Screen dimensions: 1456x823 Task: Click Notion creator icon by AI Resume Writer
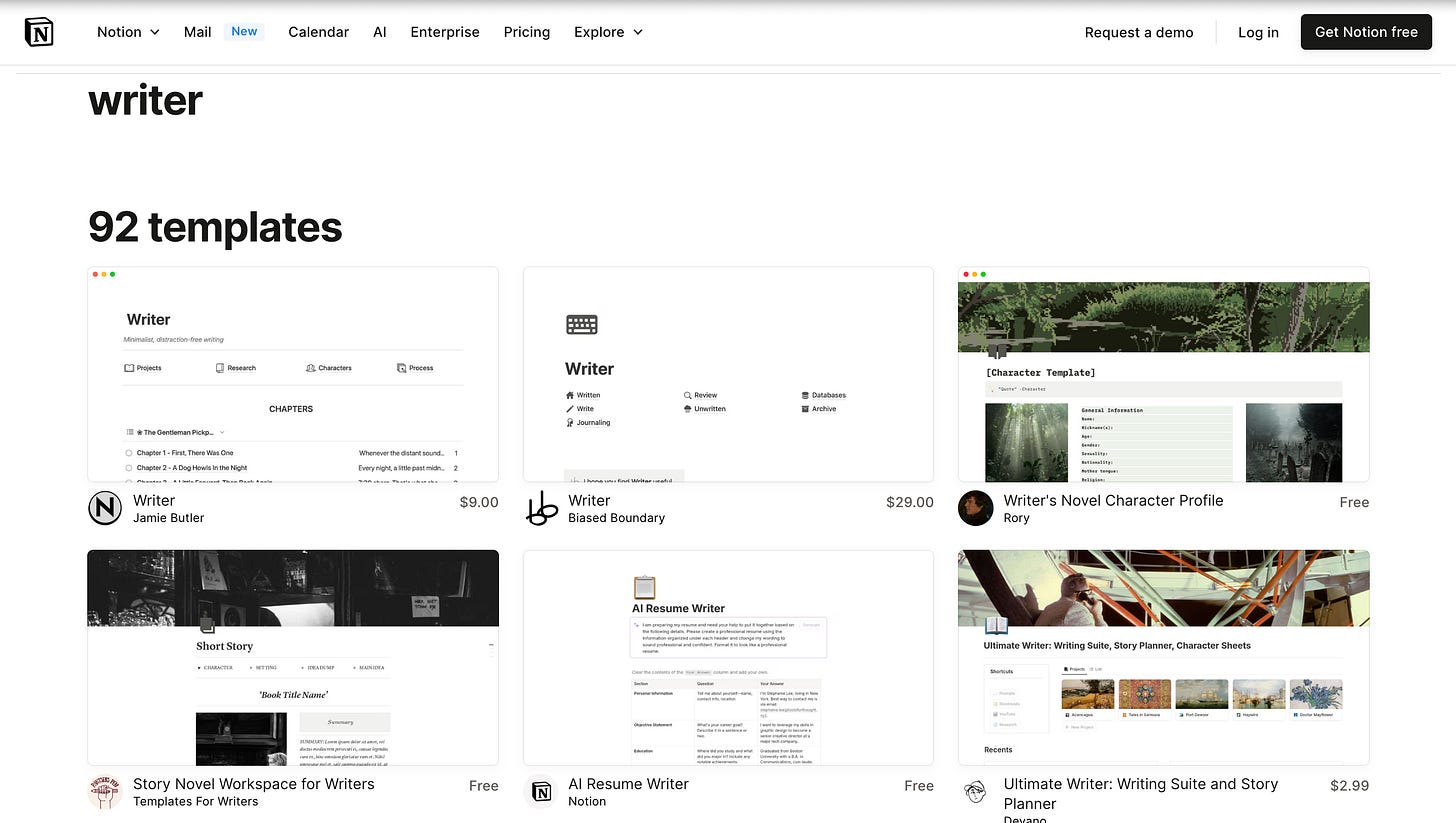(541, 792)
